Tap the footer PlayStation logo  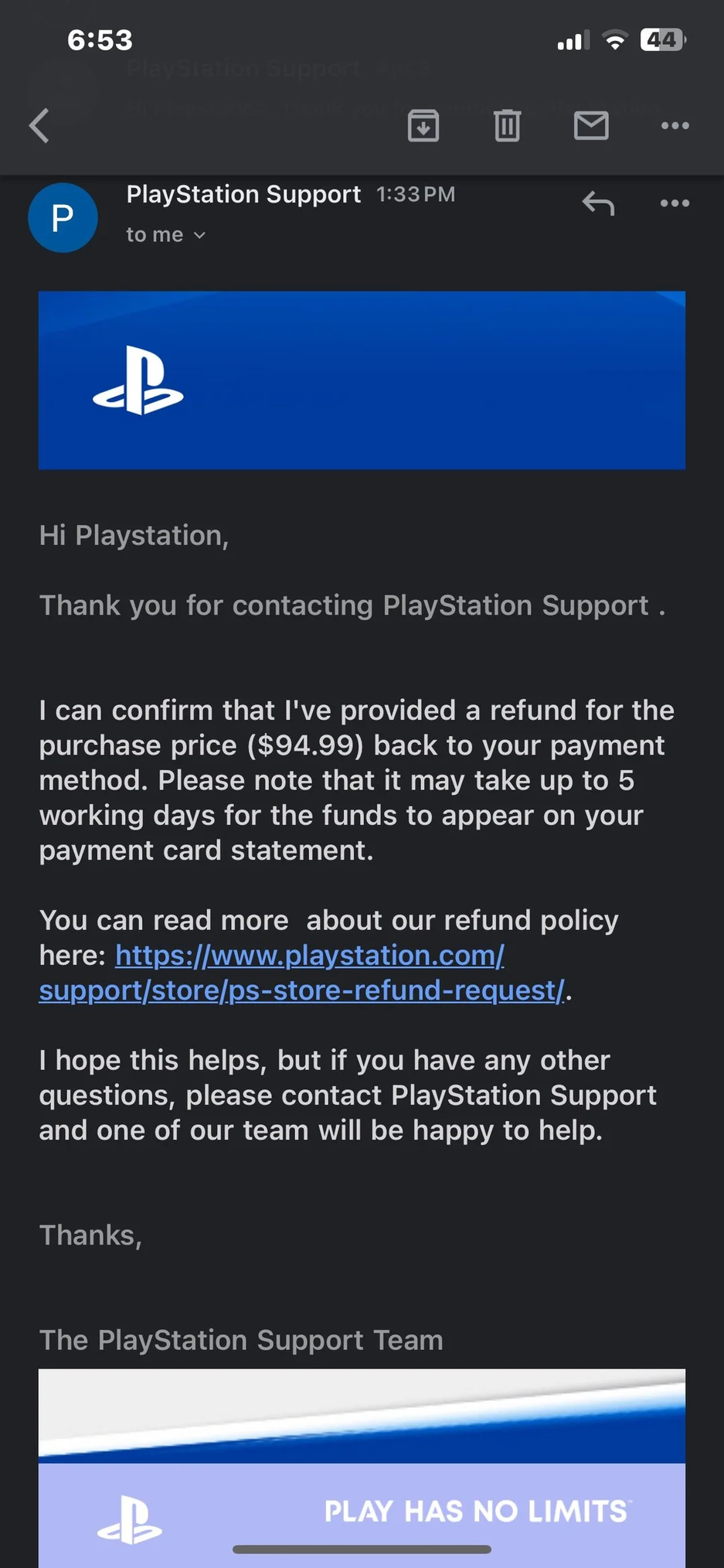click(x=130, y=1520)
